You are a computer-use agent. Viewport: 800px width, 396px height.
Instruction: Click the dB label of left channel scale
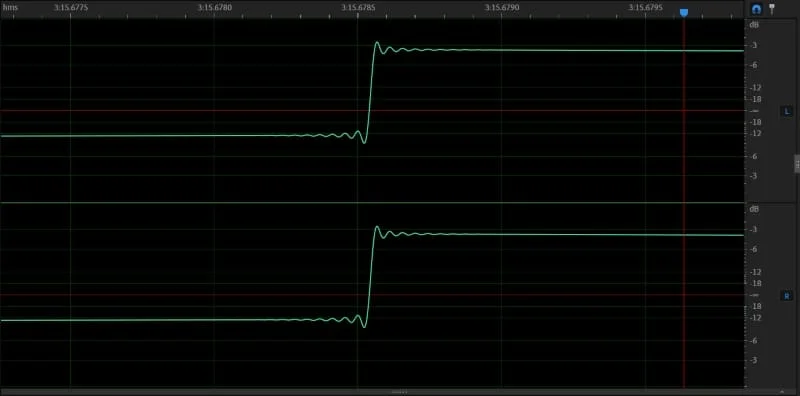pos(754,25)
